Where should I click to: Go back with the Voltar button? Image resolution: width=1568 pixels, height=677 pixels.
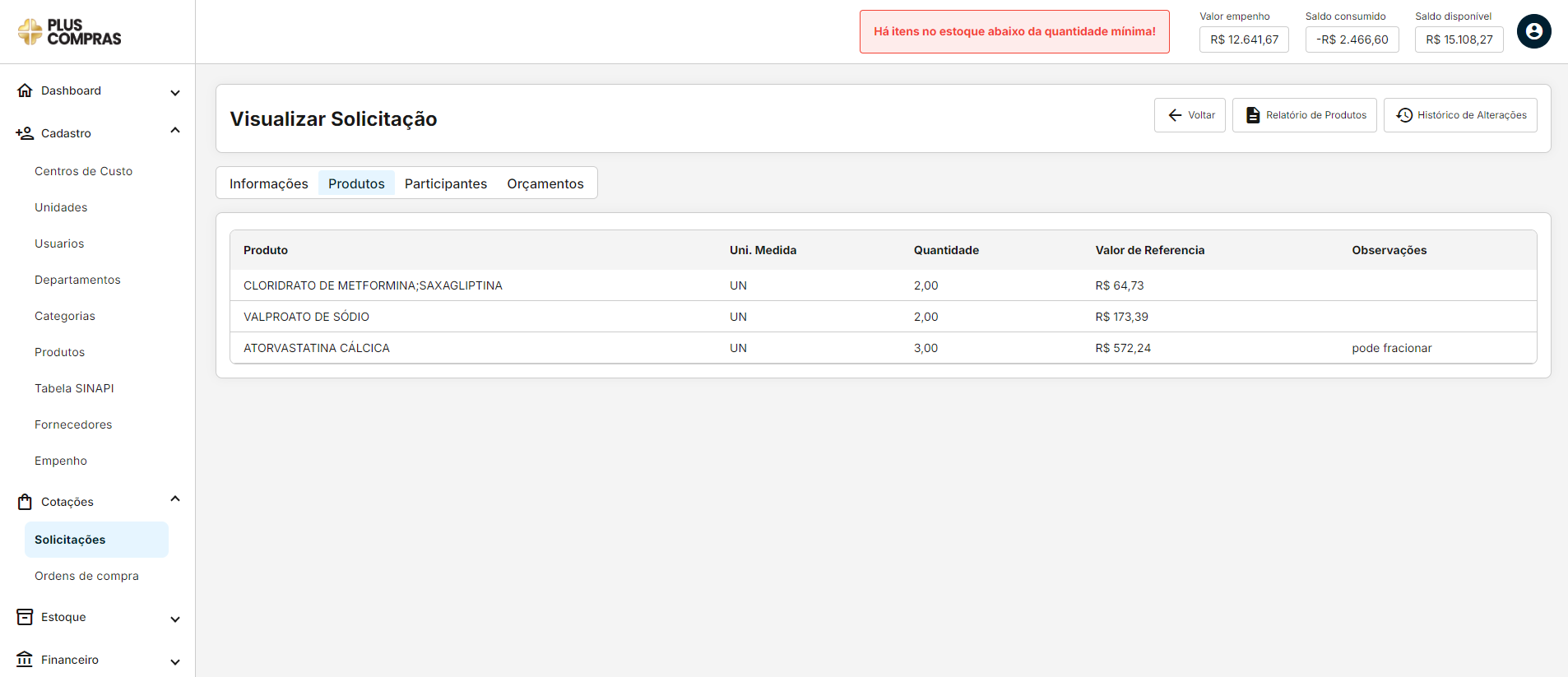click(1190, 115)
